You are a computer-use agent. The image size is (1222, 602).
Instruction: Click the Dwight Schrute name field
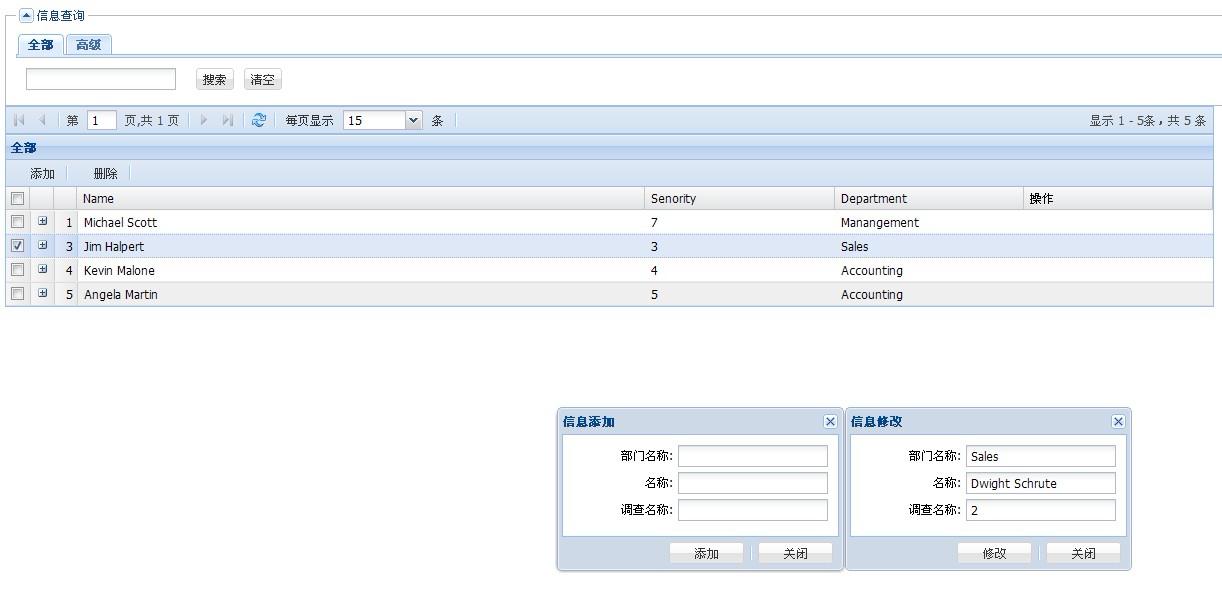1041,483
